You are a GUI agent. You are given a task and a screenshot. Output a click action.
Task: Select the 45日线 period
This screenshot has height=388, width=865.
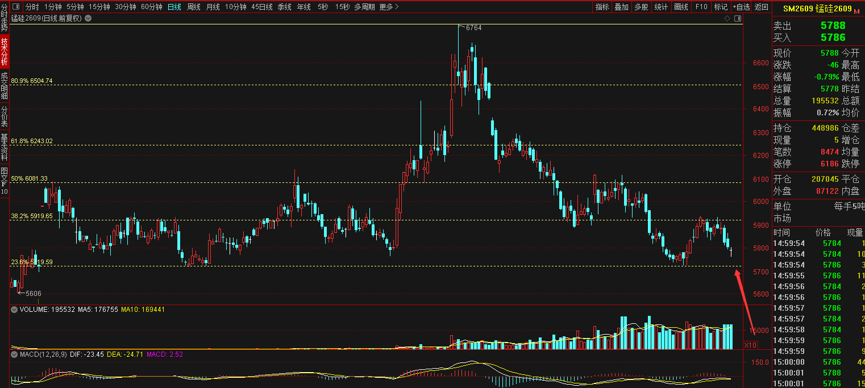click(x=261, y=7)
